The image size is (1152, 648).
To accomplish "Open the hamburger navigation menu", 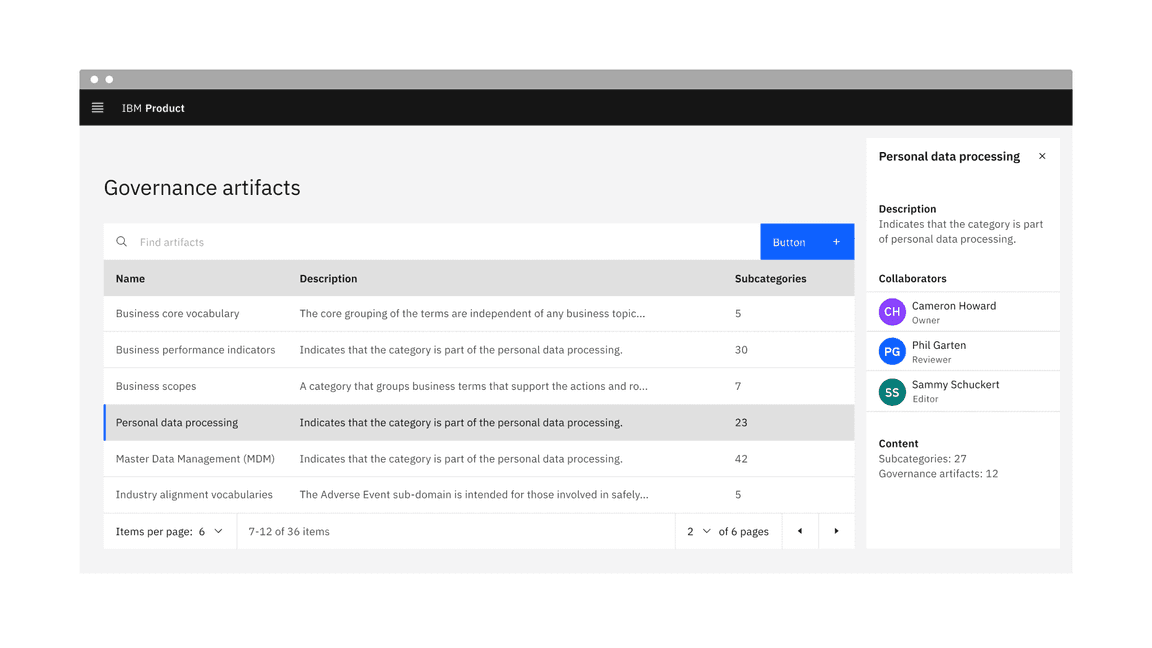I will [97, 107].
